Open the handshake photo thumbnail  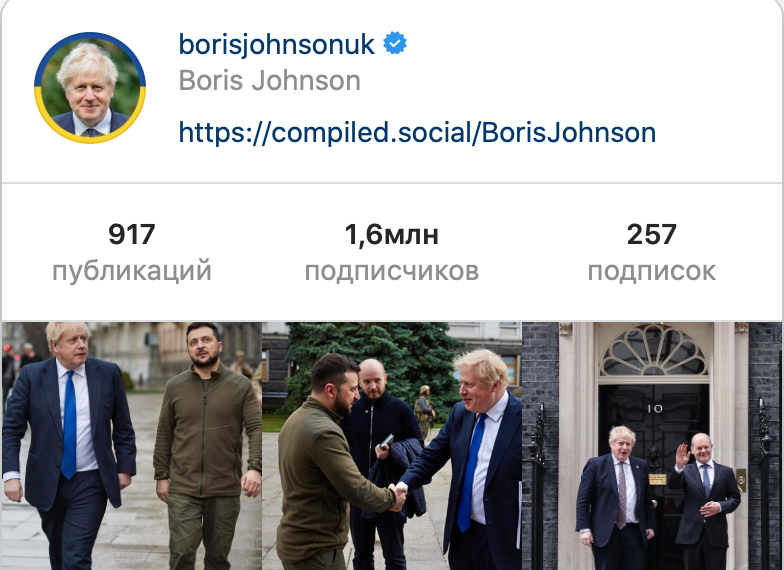(392, 446)
